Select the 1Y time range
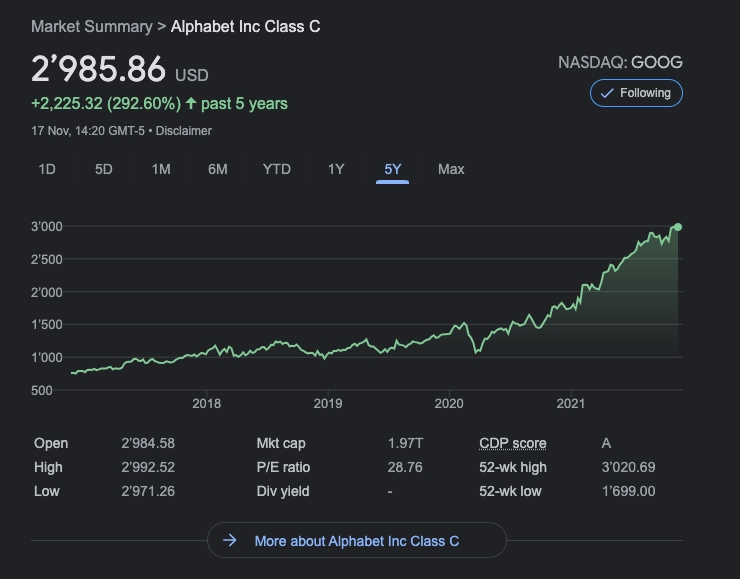740x579 pixels. point(336,169)
